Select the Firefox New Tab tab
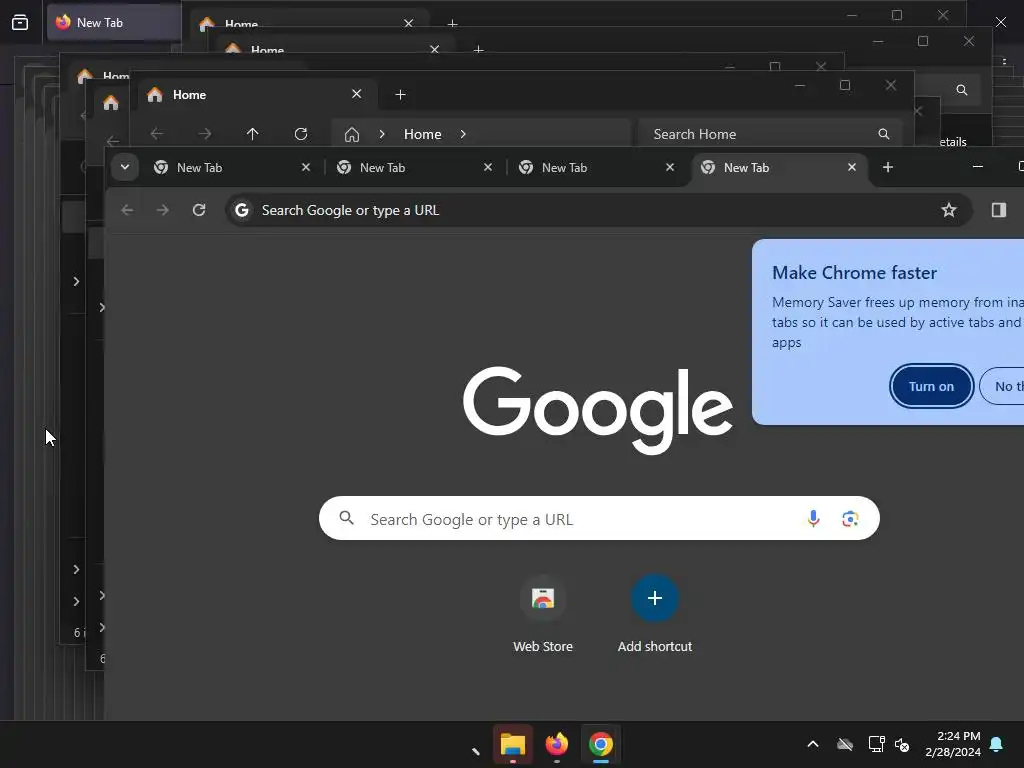 point(112,22)
